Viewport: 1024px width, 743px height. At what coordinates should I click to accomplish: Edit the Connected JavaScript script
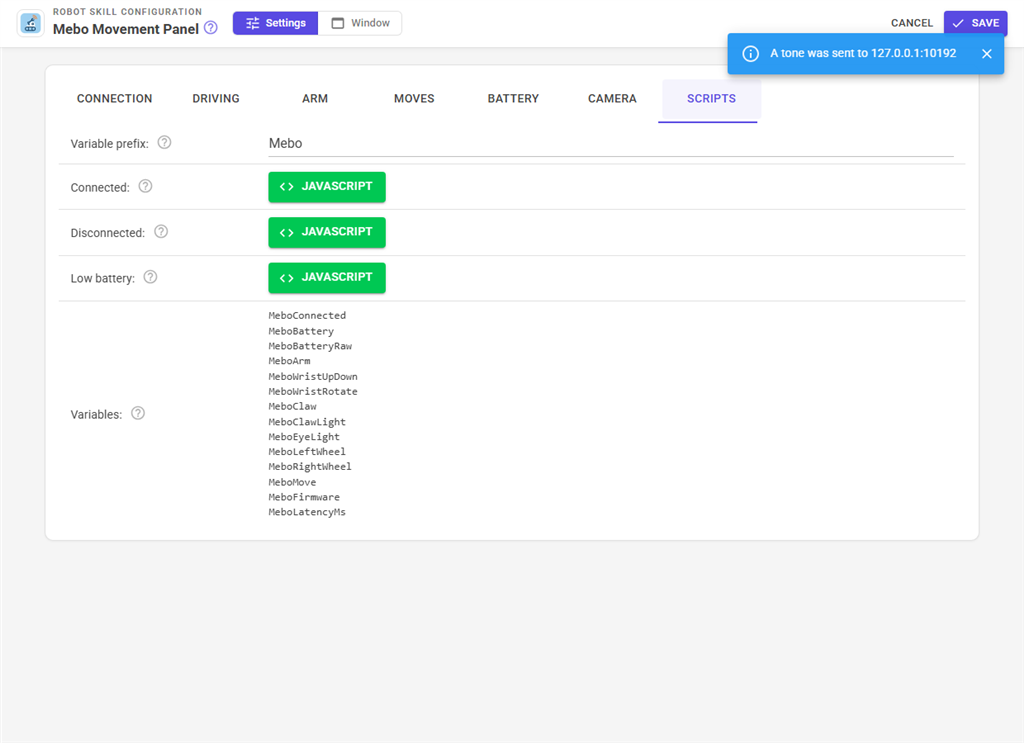(327, 187)
